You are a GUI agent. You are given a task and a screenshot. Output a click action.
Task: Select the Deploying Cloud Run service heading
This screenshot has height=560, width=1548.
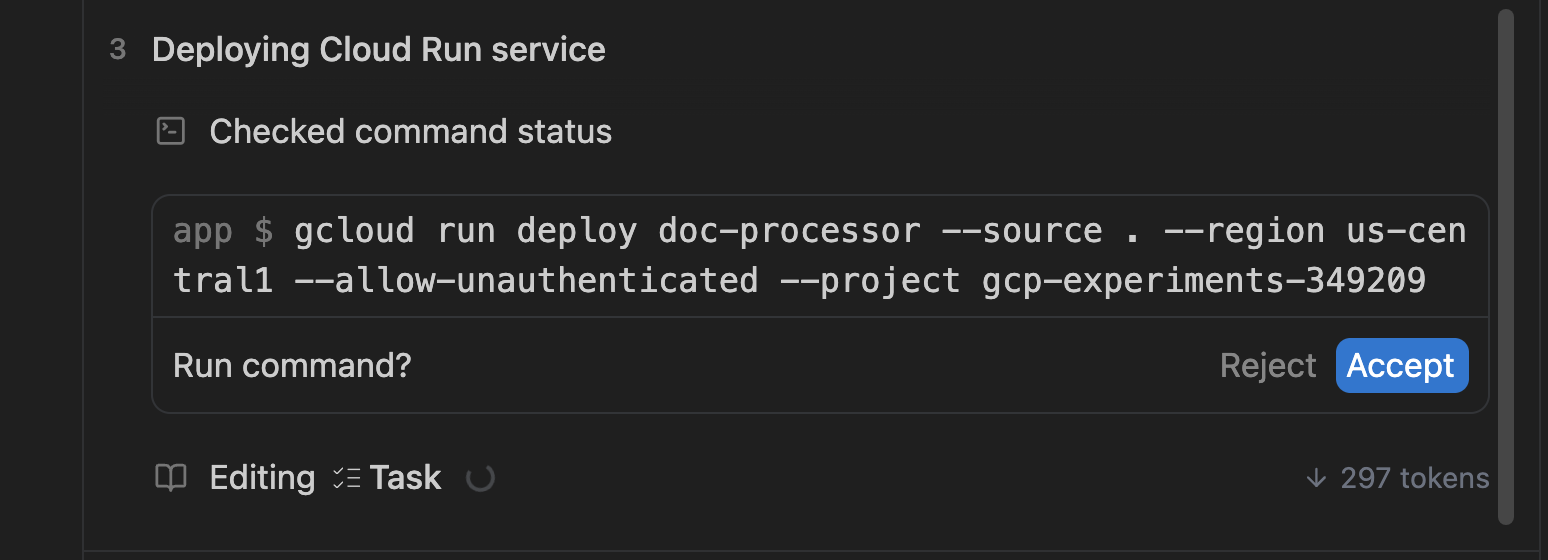tap(378, 50)
